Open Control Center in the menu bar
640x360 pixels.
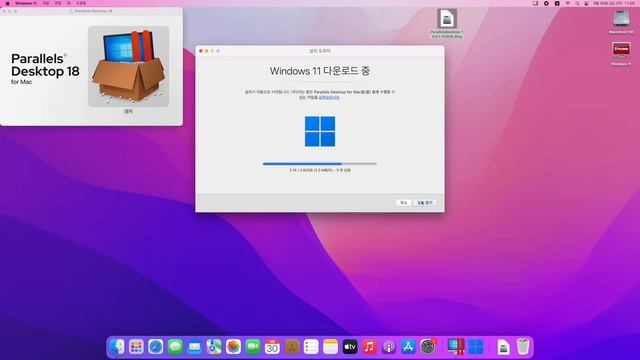587,3
